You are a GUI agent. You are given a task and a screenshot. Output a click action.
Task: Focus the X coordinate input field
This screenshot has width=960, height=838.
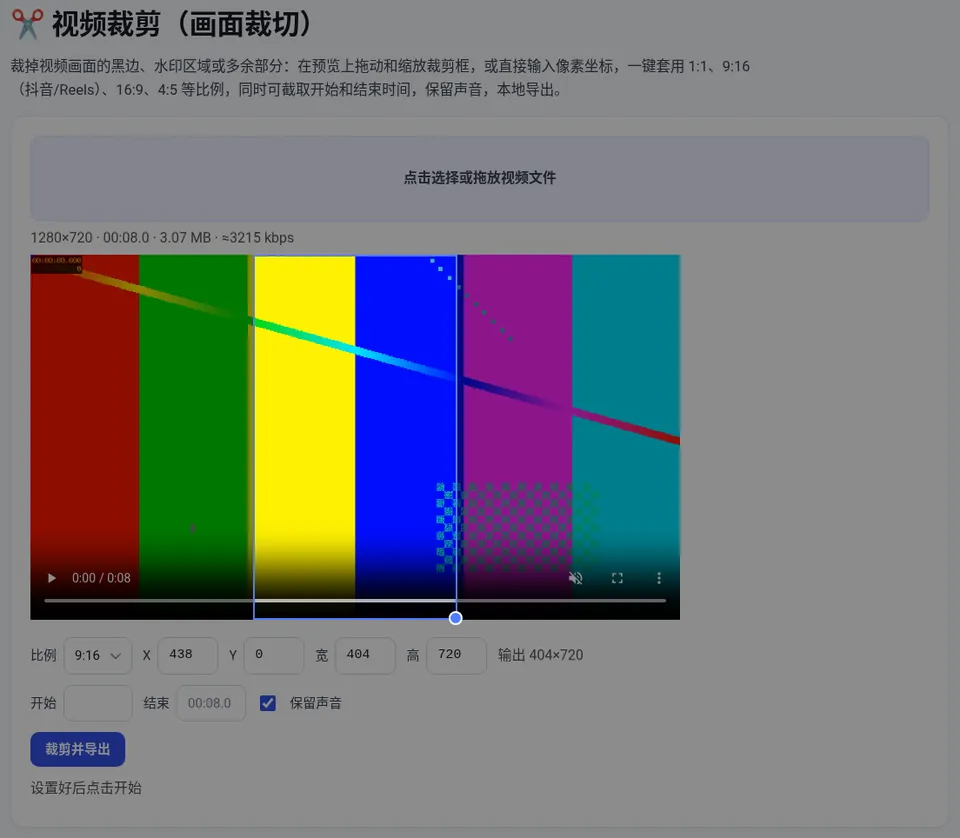click(x=187, y=656)
